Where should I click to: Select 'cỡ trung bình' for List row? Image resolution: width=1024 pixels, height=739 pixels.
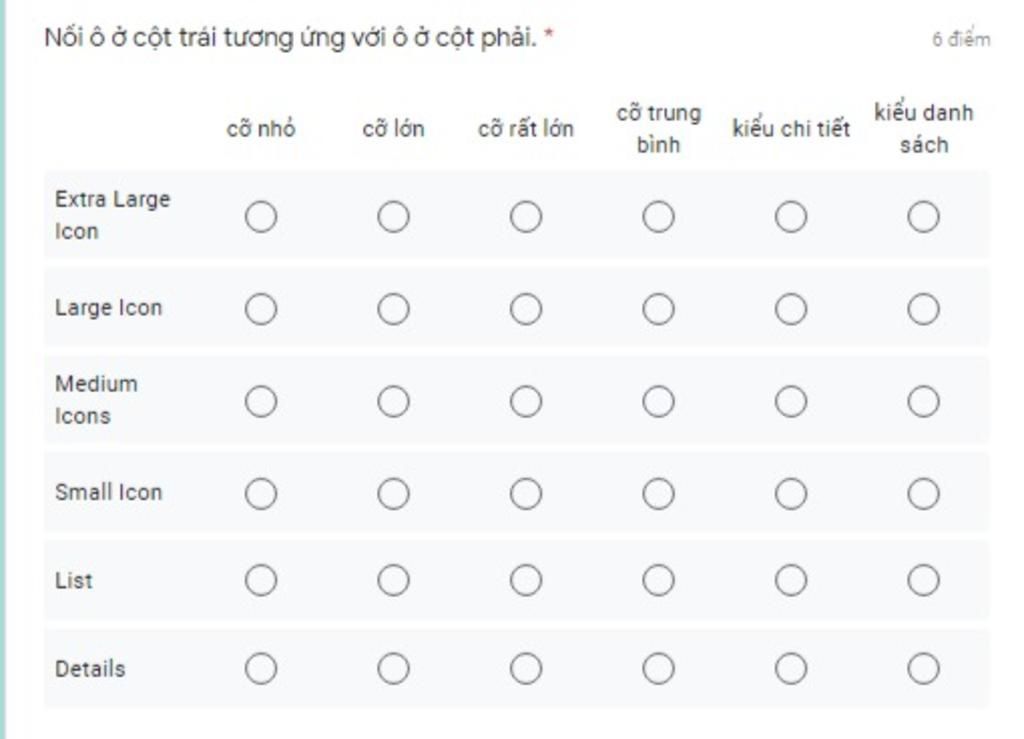pyautogui.click(x=658, y=580)
